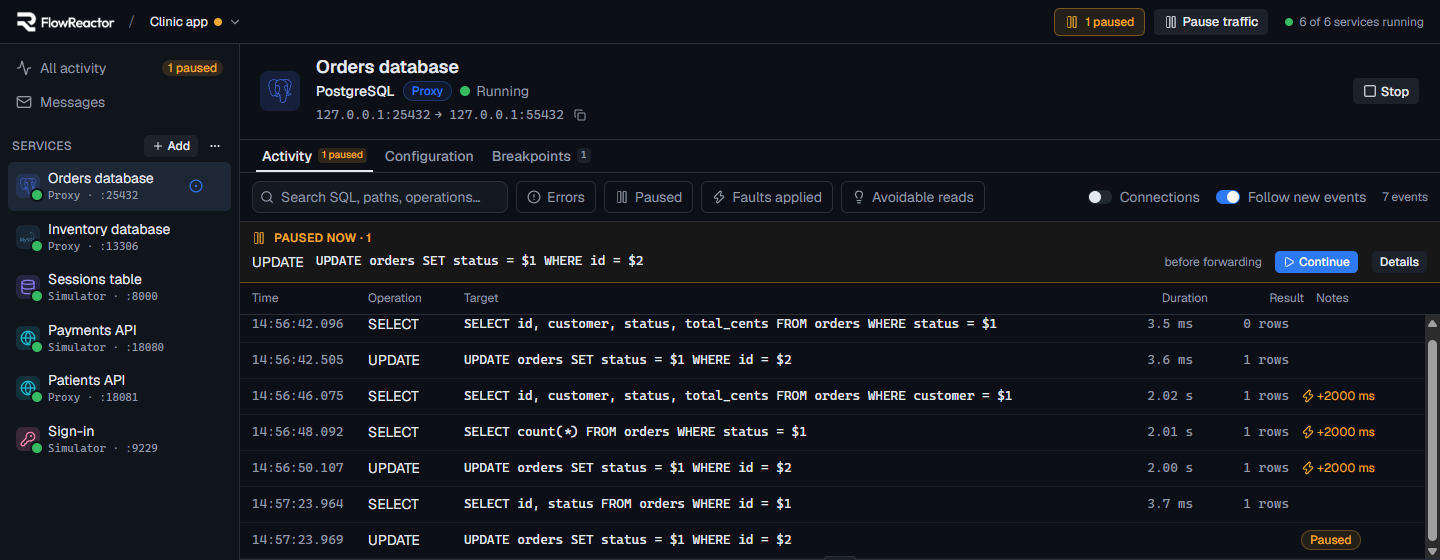The height and width of the screenshot is (560, 1440).
Task: Click the large PostgreSQL elephant icon
Action: click(280, 91)
